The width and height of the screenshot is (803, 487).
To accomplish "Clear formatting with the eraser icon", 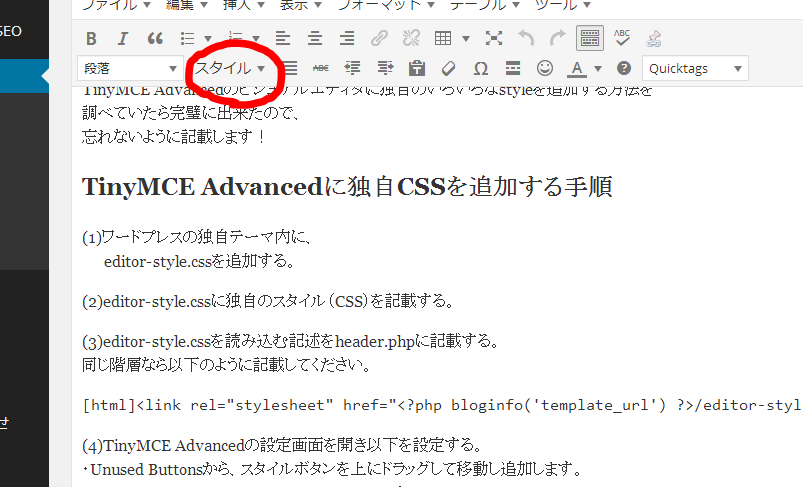I will (449, 68).
